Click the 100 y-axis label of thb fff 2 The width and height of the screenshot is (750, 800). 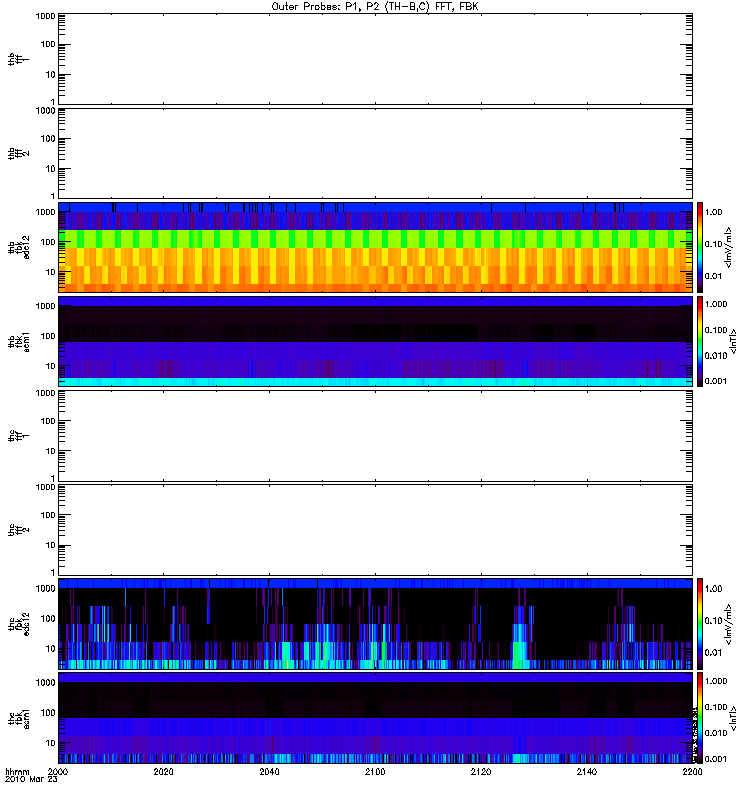[48, 139]
